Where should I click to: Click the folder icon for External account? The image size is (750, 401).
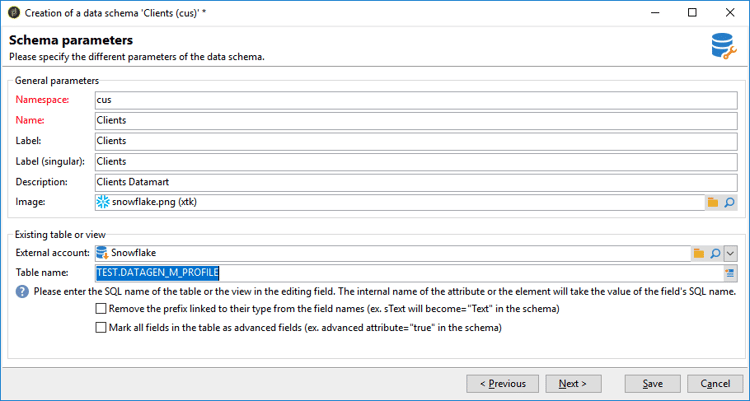click(699, 253)
